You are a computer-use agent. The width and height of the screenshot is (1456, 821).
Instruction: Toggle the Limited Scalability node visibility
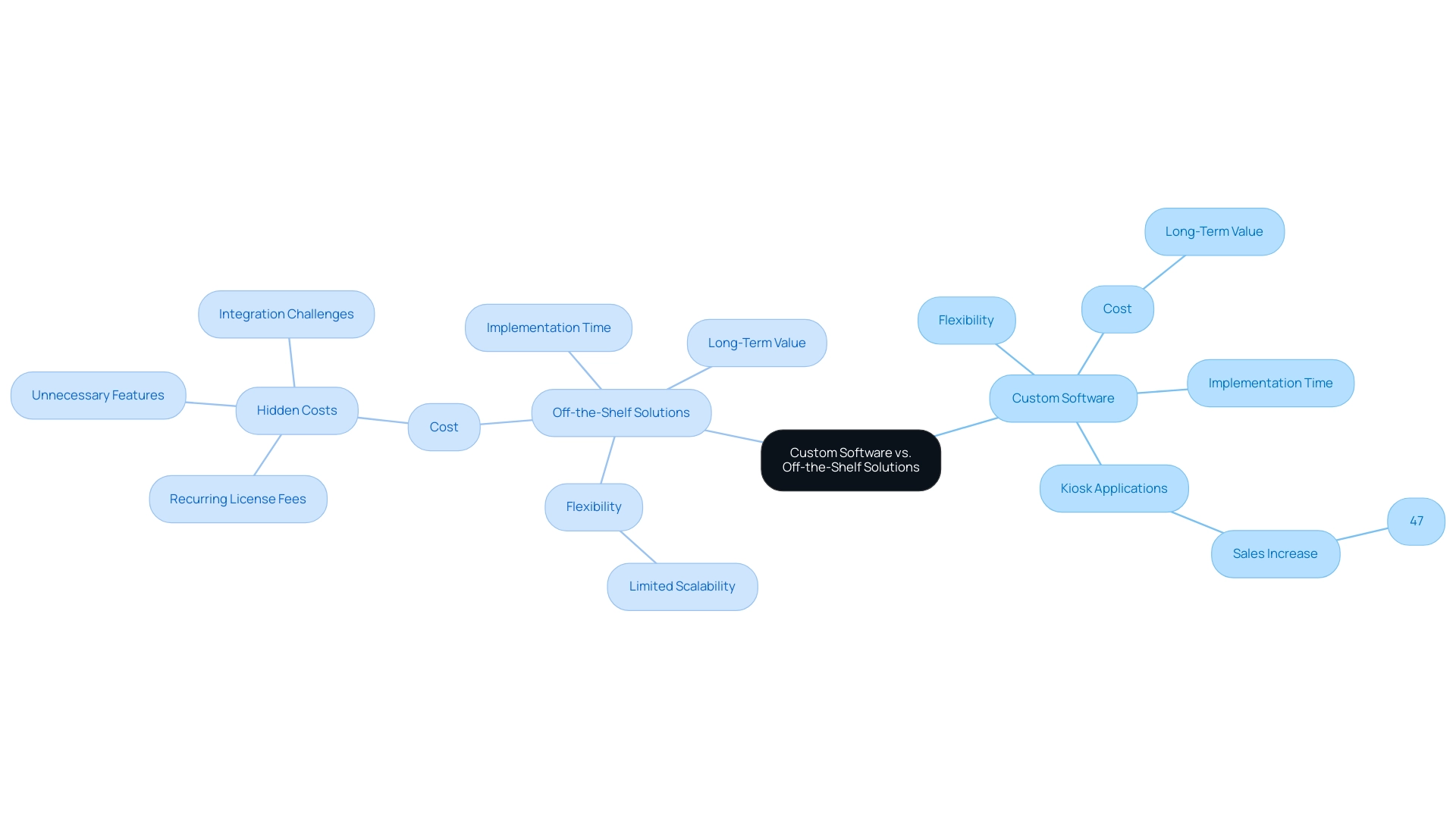682,585
